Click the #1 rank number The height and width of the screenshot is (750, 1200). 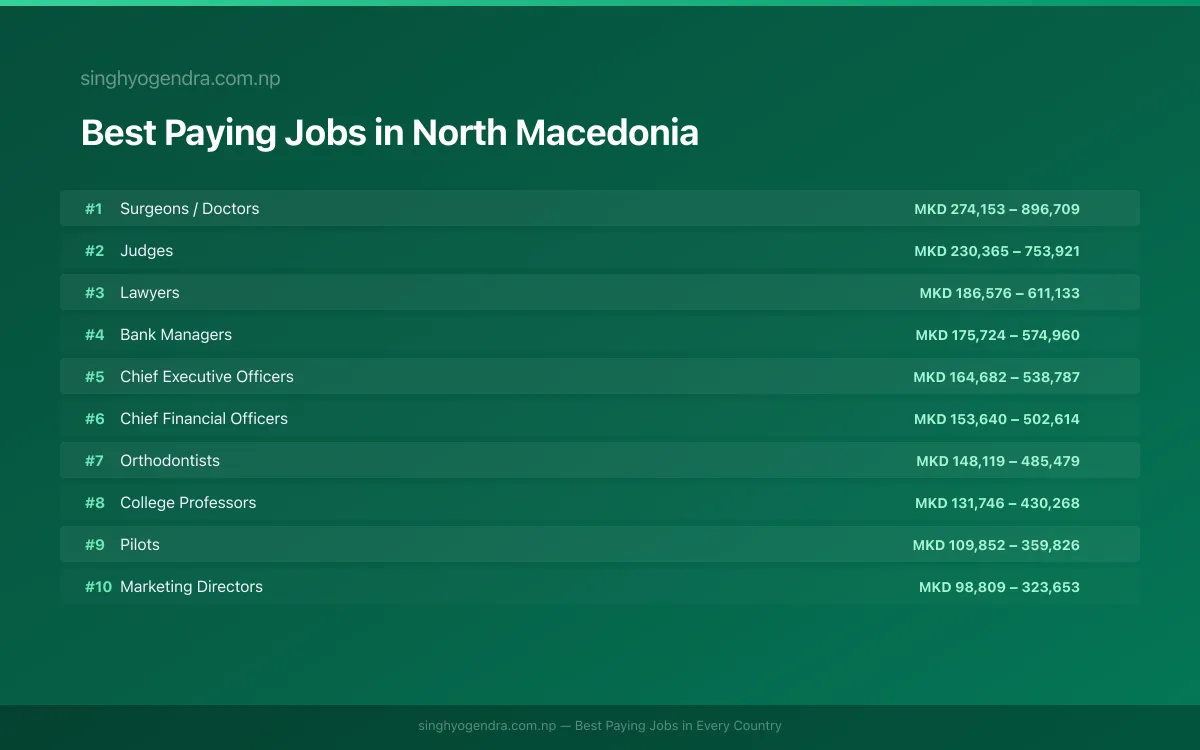click(94, 209)
